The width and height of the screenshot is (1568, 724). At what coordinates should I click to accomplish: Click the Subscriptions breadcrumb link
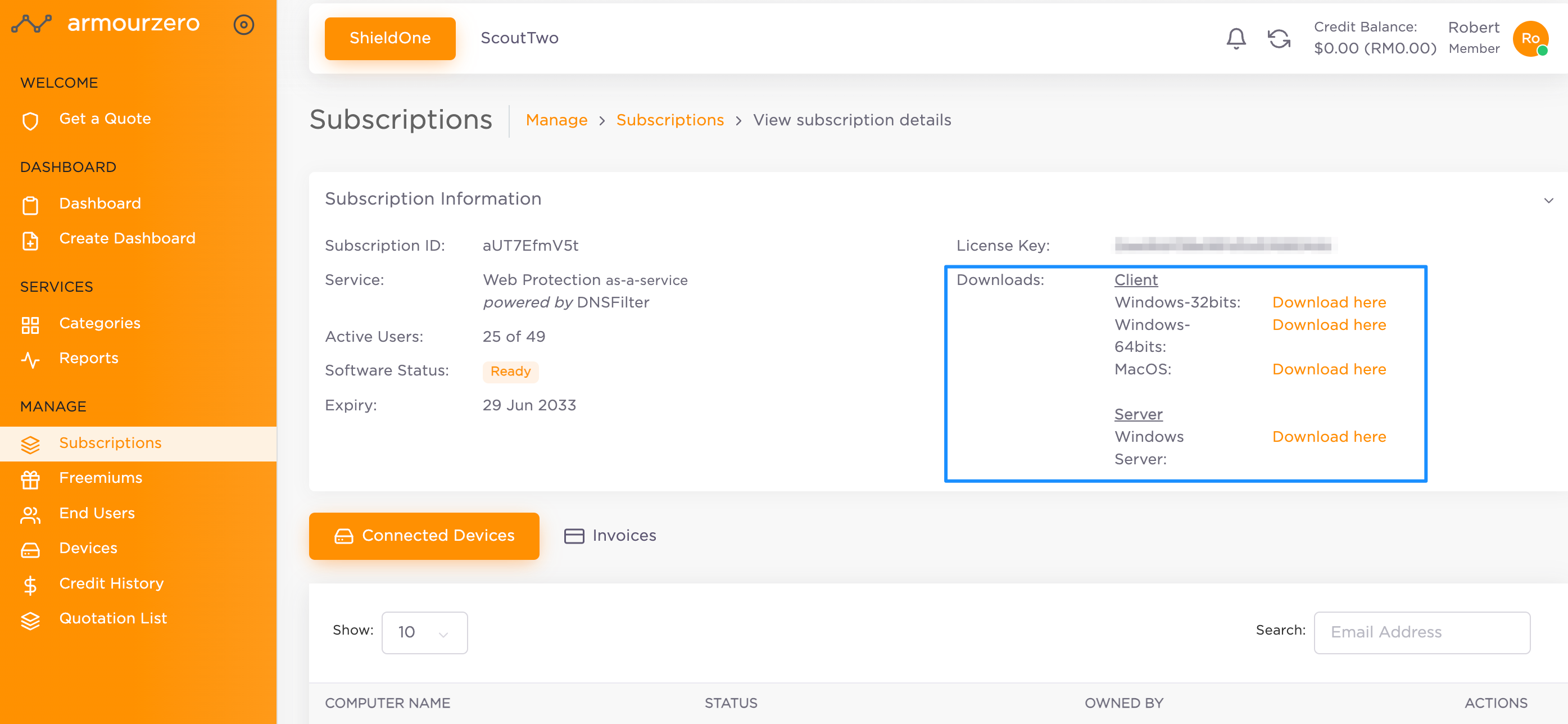pyautogui.click(x=670, y=120)
